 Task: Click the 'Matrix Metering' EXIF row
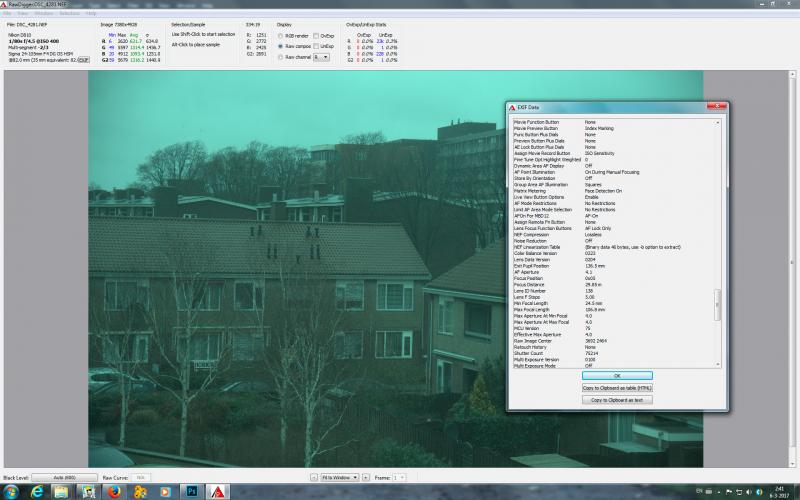614,191
